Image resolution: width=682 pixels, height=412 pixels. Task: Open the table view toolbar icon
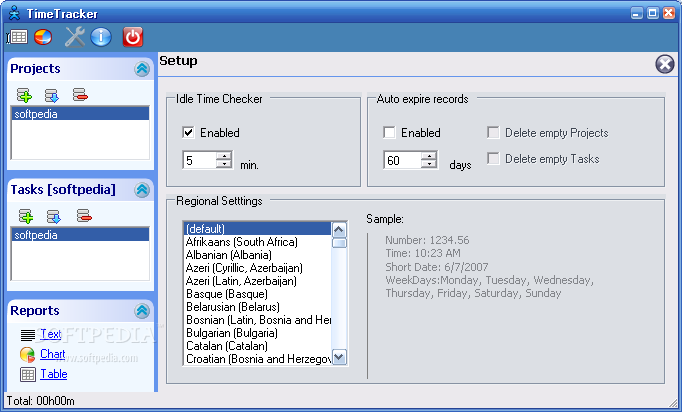point(17,37)
